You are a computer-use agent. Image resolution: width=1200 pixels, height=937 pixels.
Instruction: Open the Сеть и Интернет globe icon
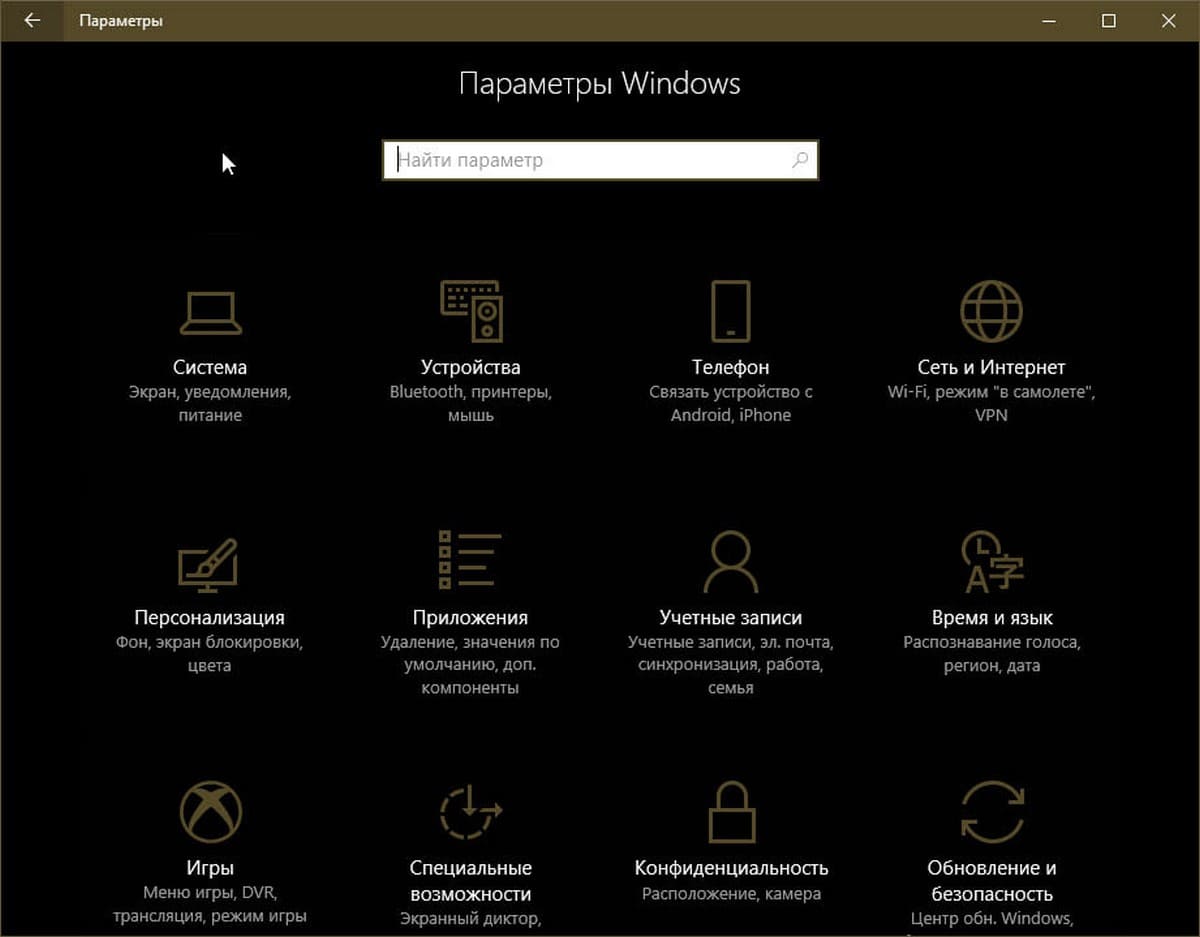click(x=991, y=311)
